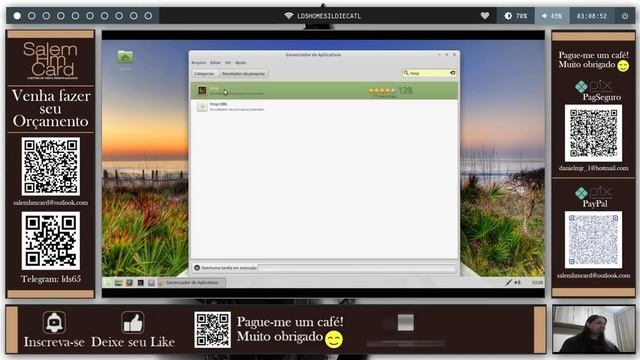
Task: Click the network tray icon in the taskbar
Action: [508, 282]
